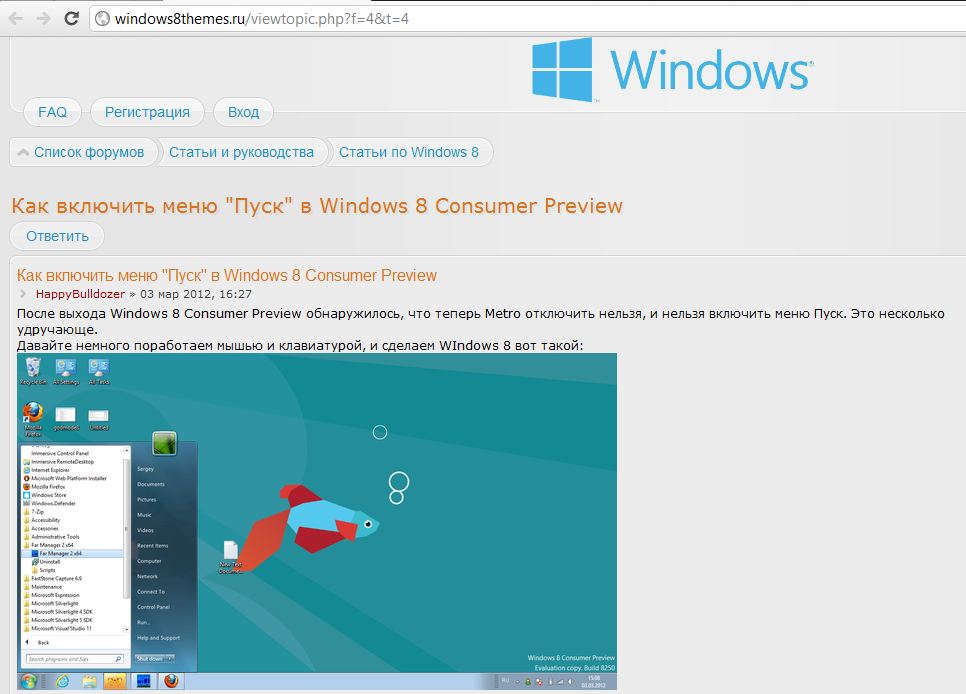Open the Статьи и руководства breadcrumb
This screenshot has width=966, height=694.
241,153
